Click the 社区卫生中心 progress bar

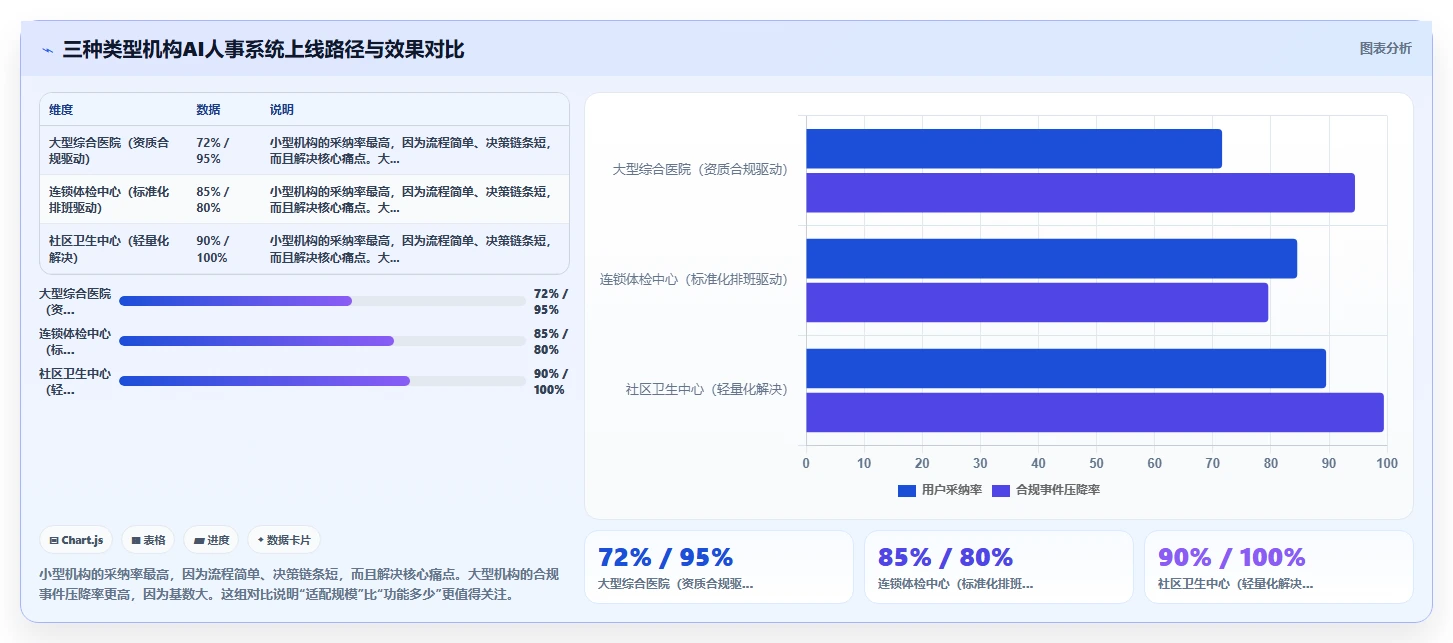322,381
